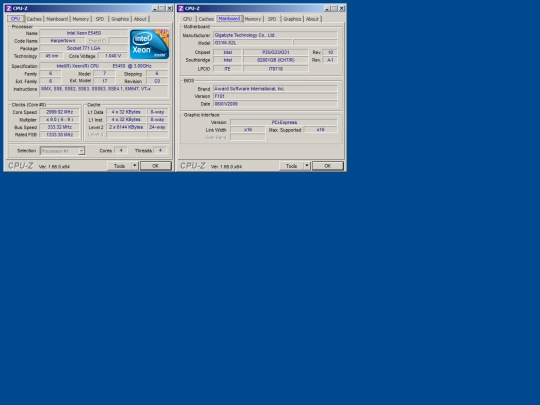Click the Core Speed MHz value

click(60, 112)
